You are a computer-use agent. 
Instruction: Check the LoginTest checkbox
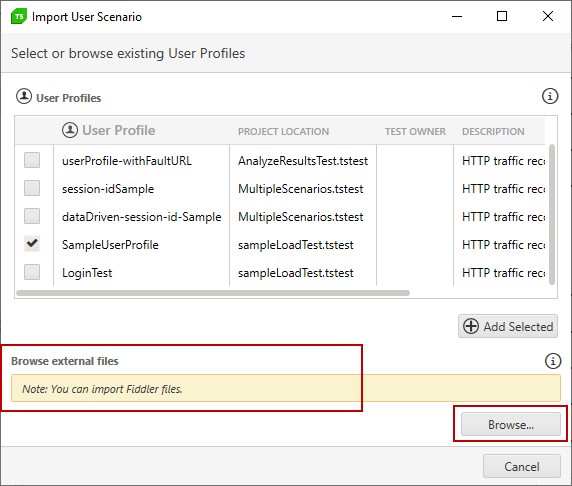click(32, 272)
